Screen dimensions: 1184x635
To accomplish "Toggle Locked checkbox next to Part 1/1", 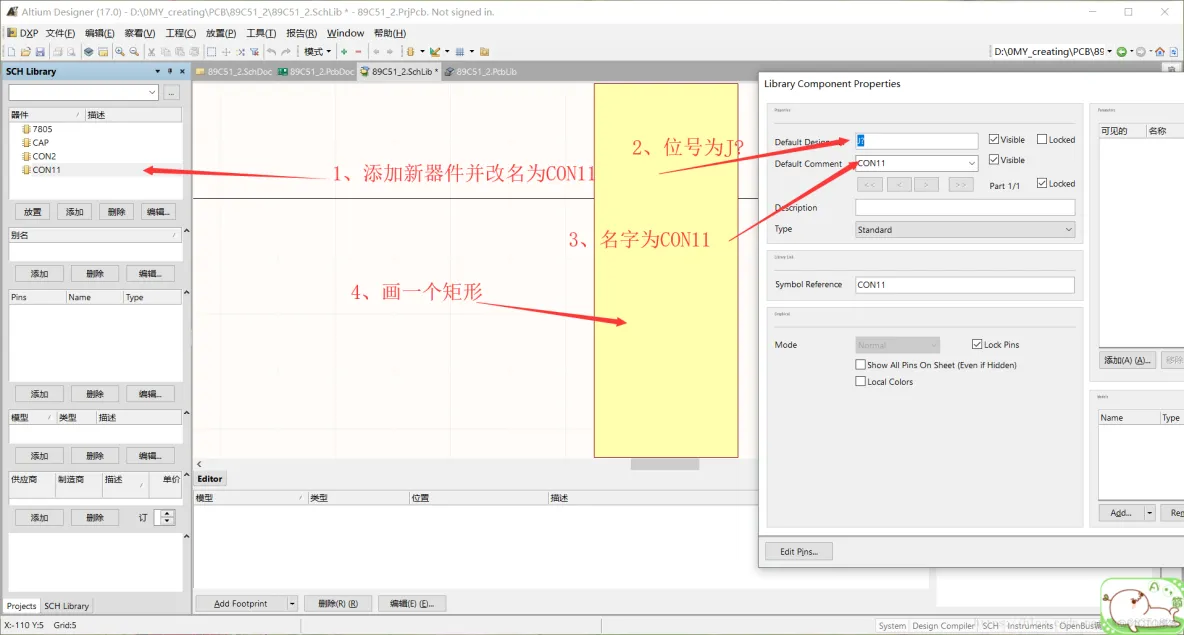I will [x=1042, y=183].
